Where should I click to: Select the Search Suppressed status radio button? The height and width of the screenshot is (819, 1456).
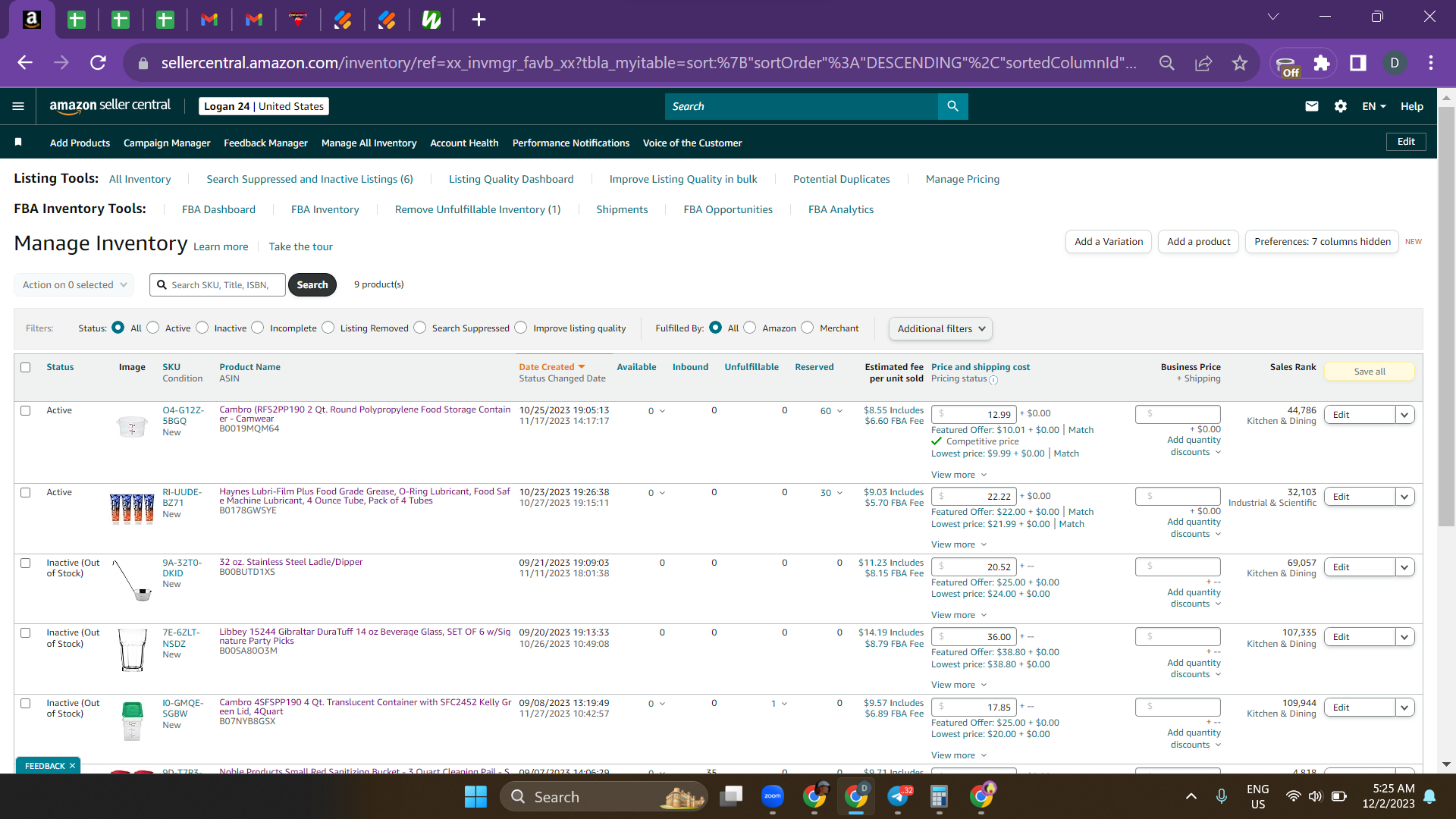[420, 328]
